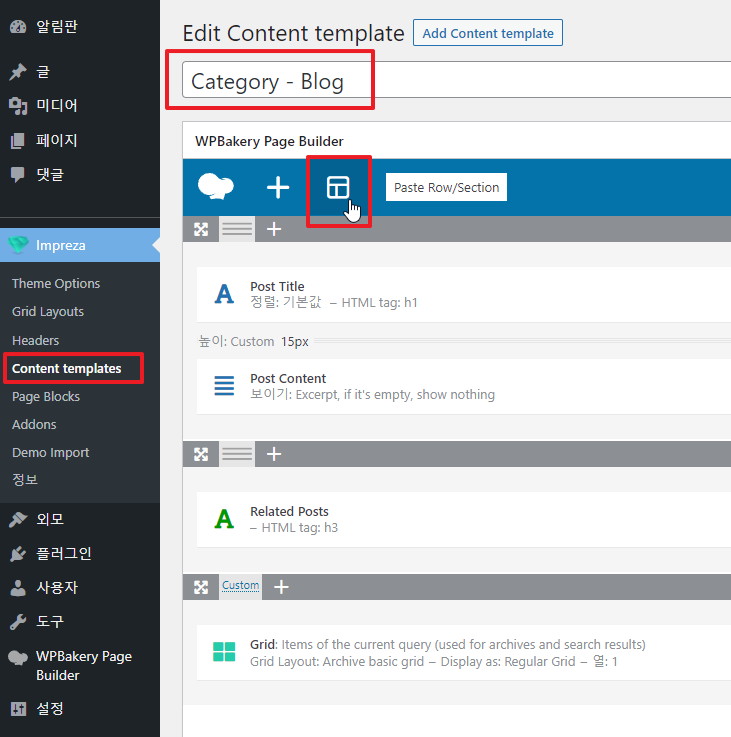This screenshot has height=737, width=731.
Task: Open the Templates icon in blue toolbar
Action: tap(338, 188)
